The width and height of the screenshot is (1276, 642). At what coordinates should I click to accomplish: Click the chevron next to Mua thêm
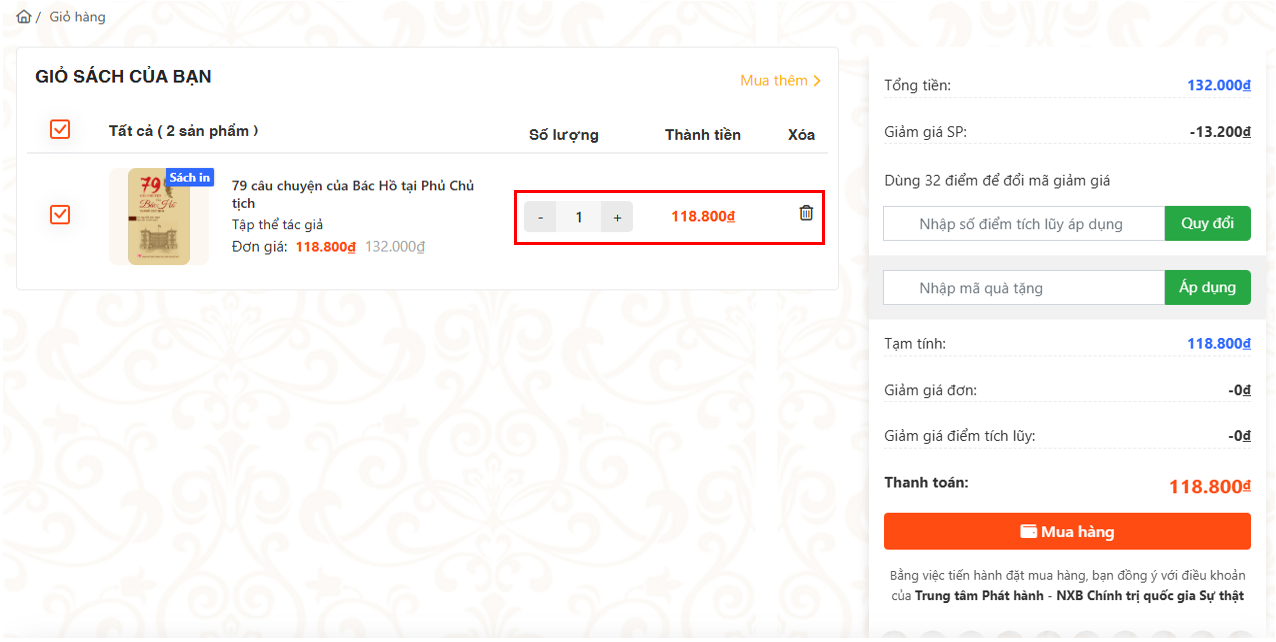point(817,81)
